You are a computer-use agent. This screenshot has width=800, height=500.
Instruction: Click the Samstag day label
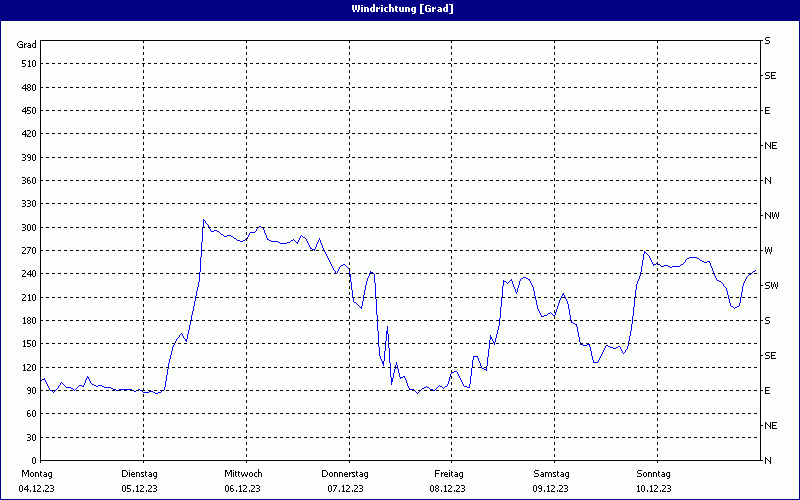pos(551,474)
